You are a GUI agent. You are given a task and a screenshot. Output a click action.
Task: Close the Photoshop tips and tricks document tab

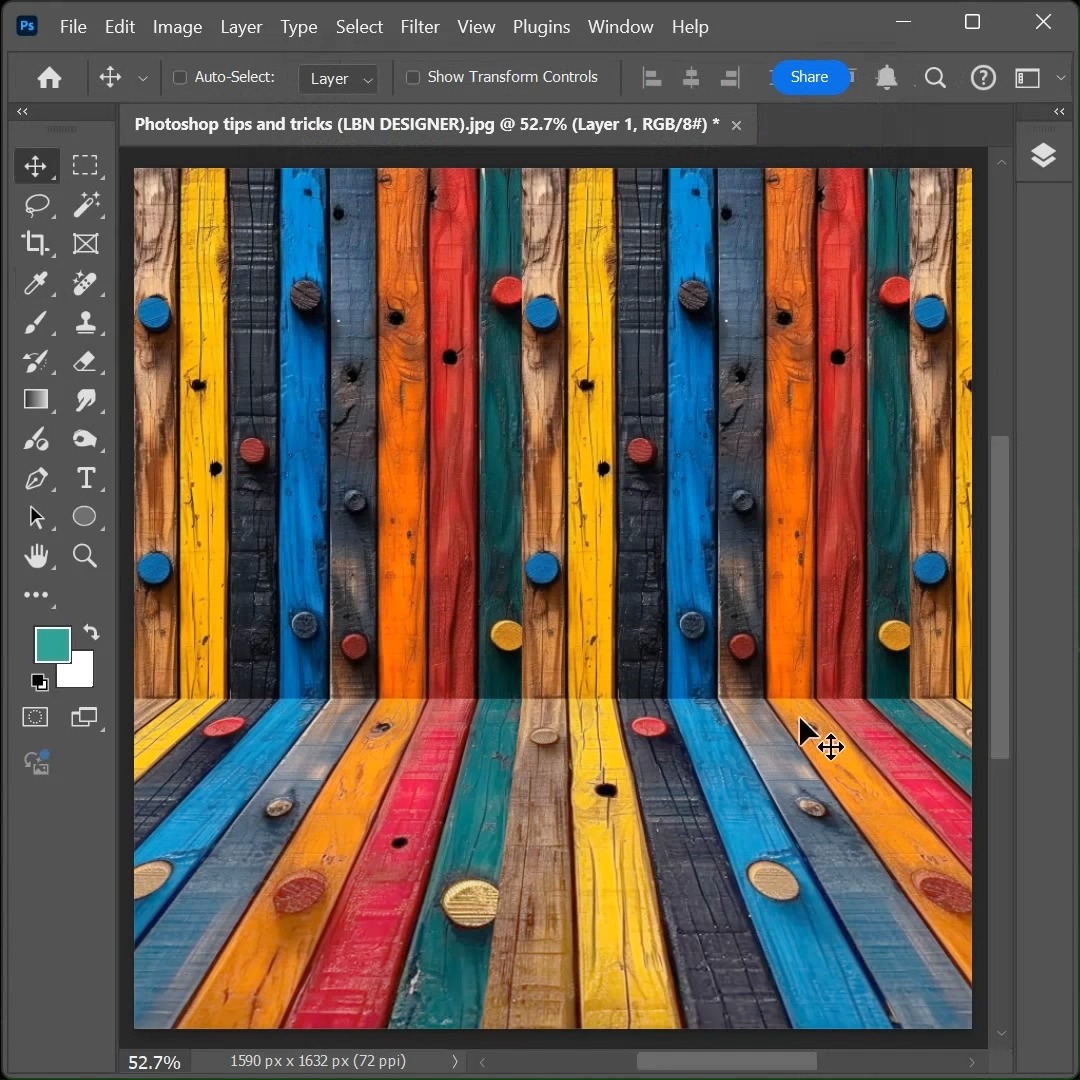click(x=736, y=125)
